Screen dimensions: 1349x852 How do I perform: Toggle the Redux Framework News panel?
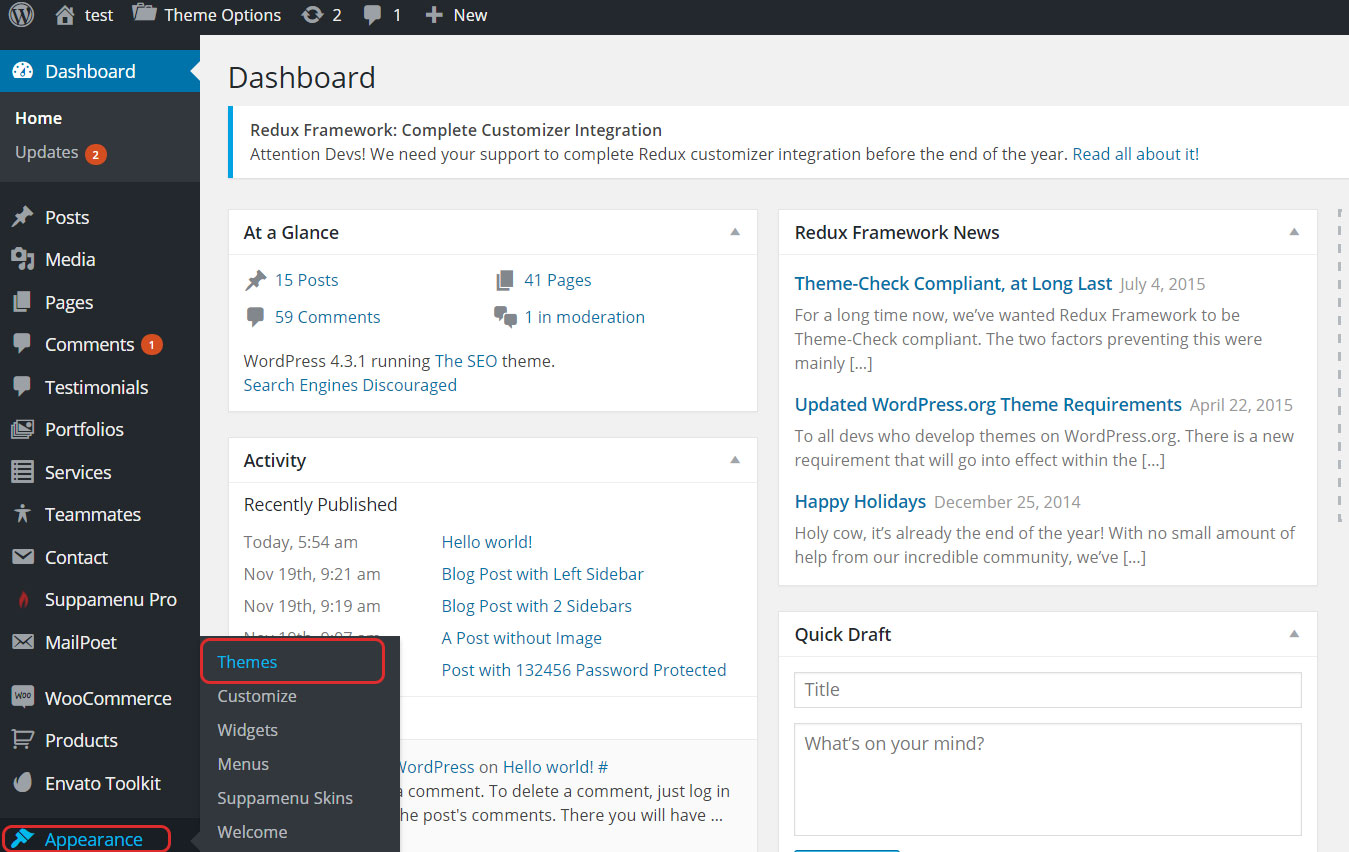click(1294, 232)
